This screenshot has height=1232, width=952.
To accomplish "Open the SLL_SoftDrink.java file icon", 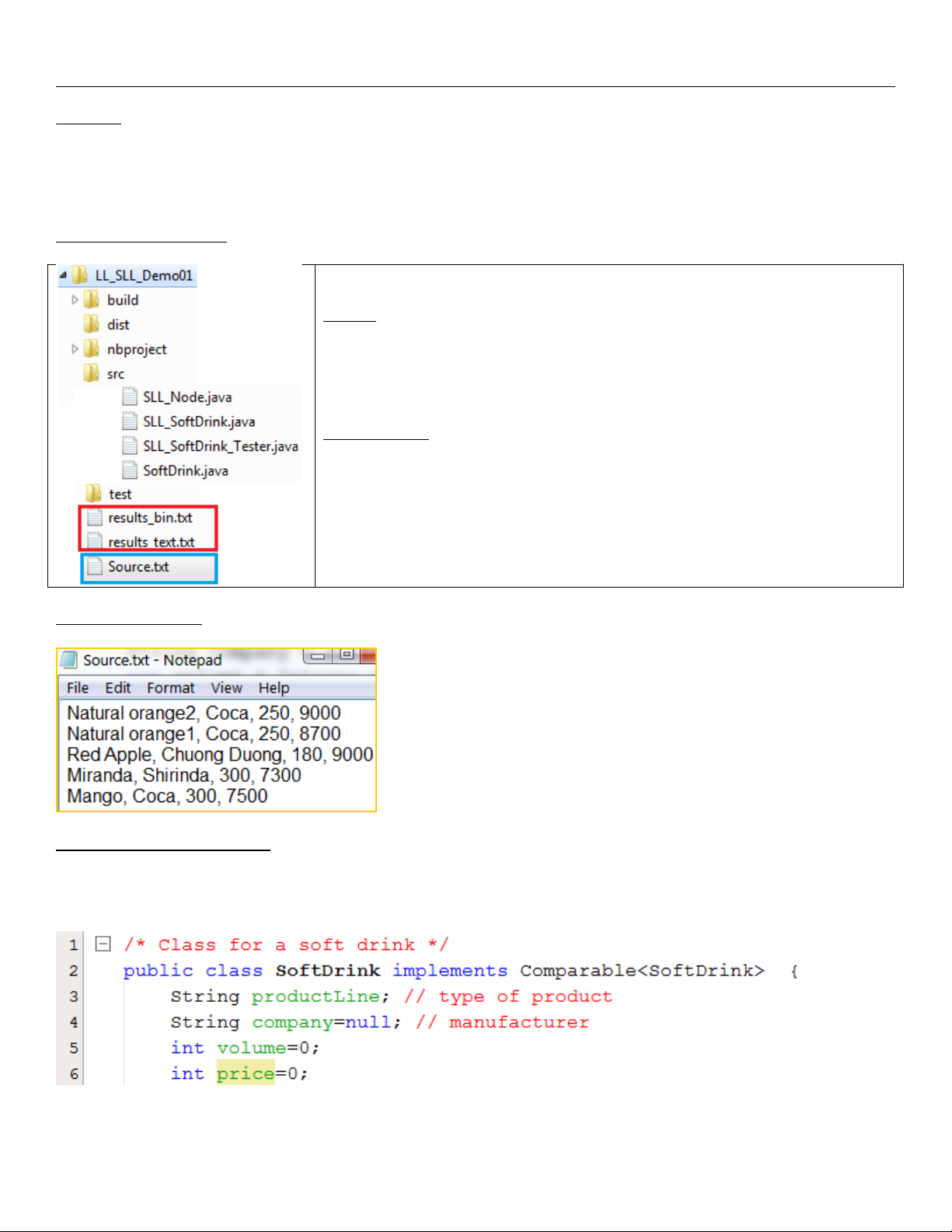I will pyautogui.click(x=130, y=421).
